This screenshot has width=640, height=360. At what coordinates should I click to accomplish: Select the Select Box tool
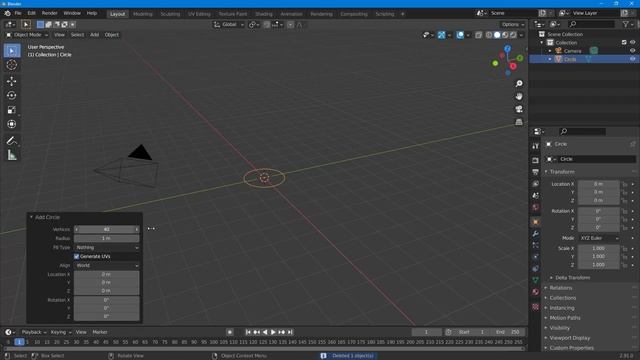[x=12, y=51]
